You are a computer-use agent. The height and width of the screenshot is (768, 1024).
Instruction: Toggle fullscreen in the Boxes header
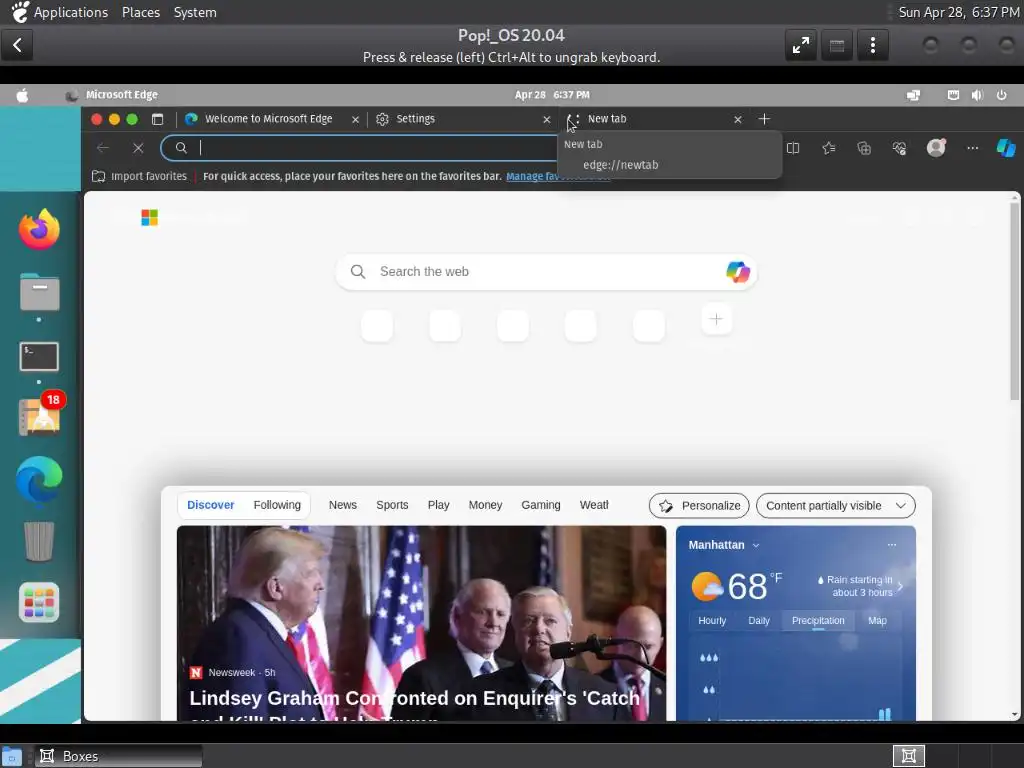801,45
